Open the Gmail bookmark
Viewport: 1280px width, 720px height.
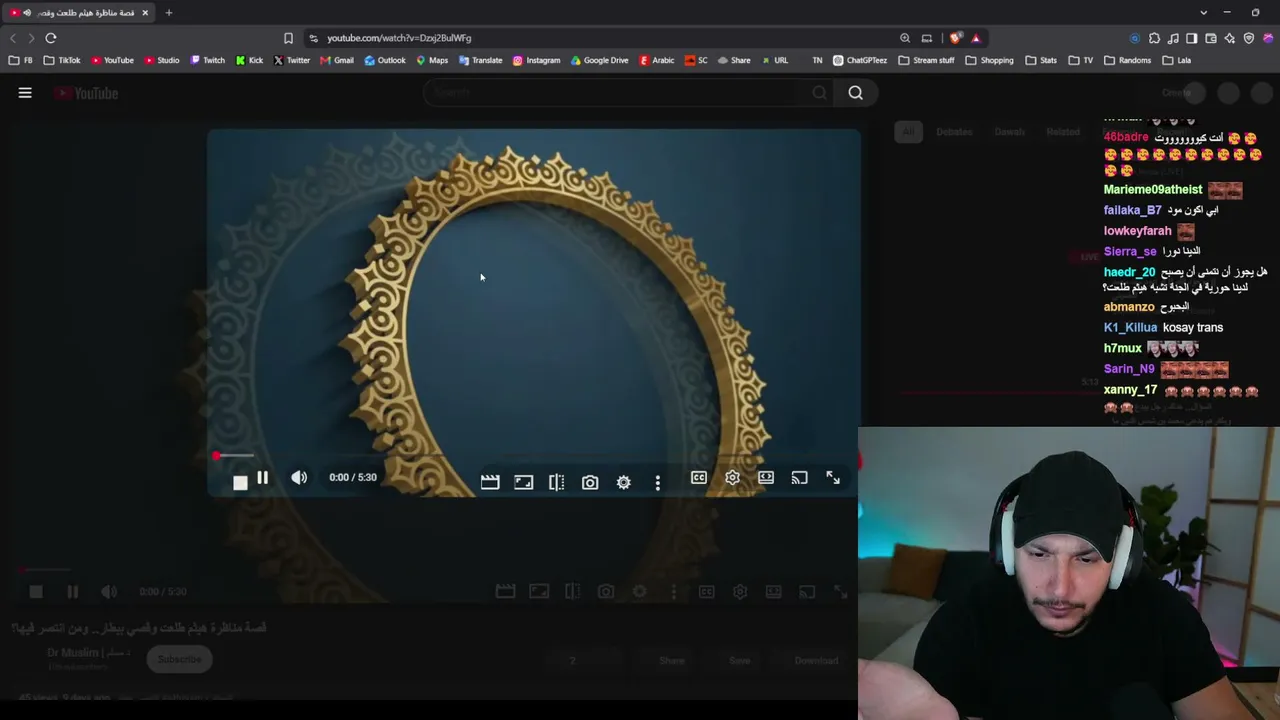(x=337, y=60)
